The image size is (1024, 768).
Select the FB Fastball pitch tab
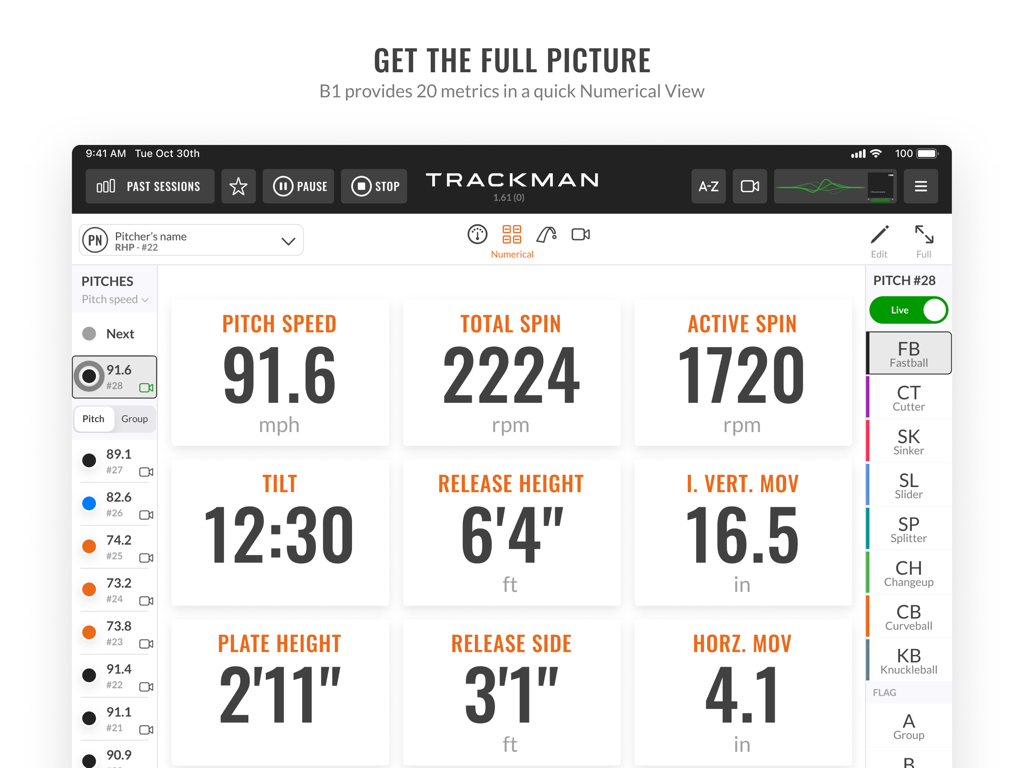(x=908, y=353)
